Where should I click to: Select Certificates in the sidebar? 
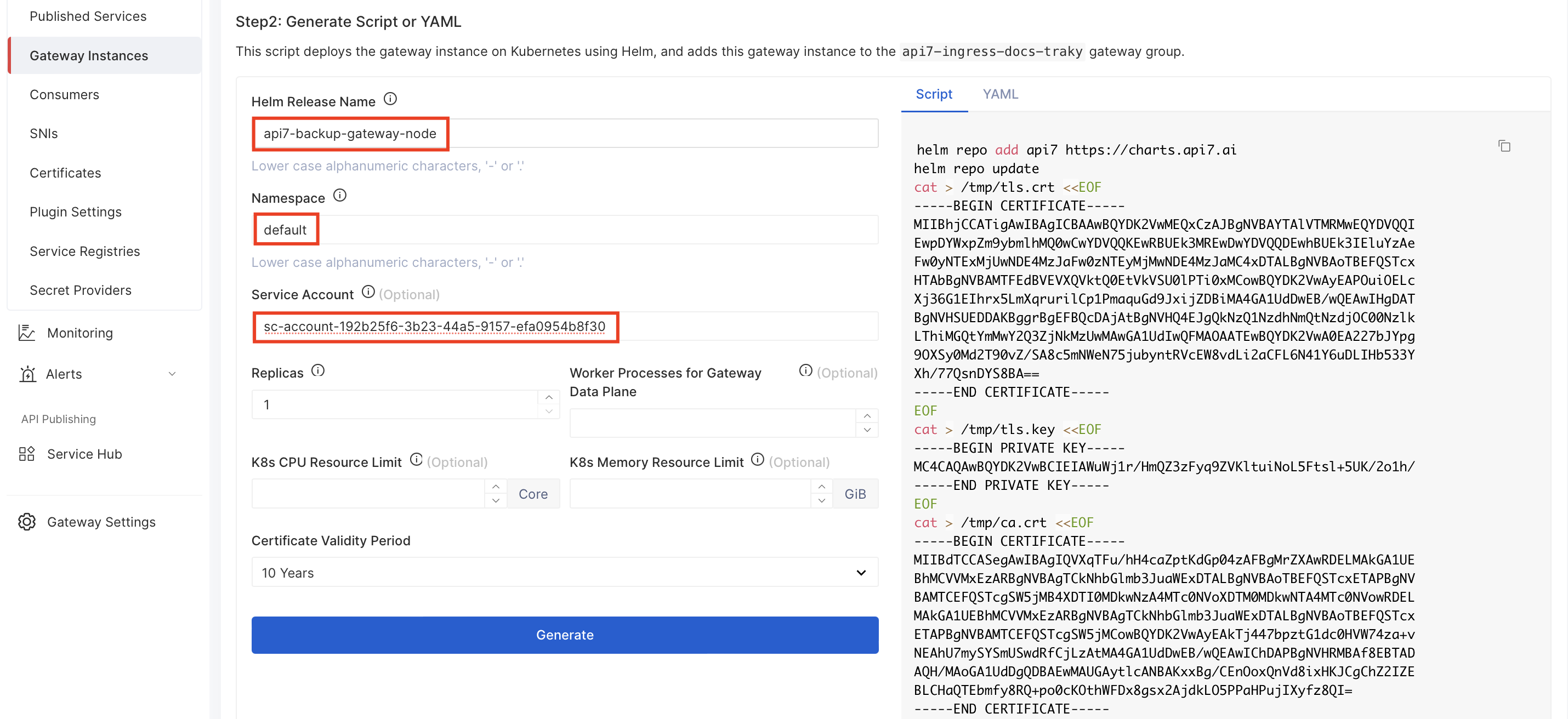(65, 172)
